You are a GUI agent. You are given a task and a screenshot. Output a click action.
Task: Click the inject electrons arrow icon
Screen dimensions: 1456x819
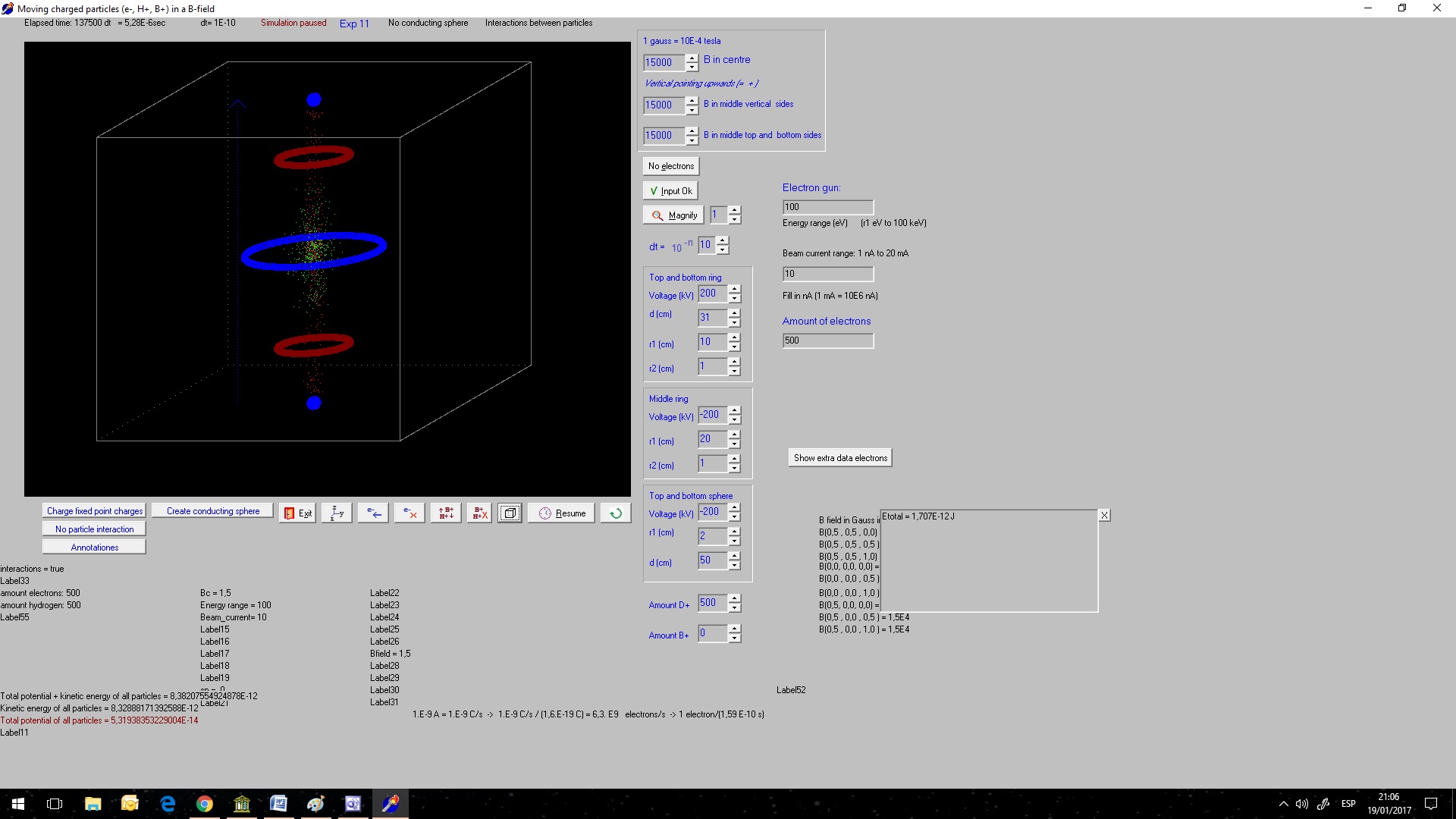(373, 513)
